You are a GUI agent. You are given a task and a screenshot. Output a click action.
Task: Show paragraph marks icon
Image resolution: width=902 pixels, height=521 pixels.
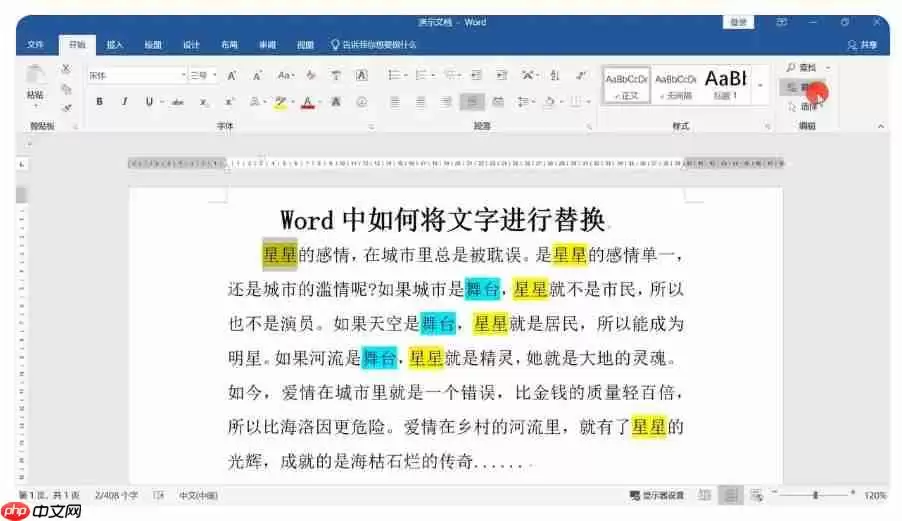tap(581, 75)
